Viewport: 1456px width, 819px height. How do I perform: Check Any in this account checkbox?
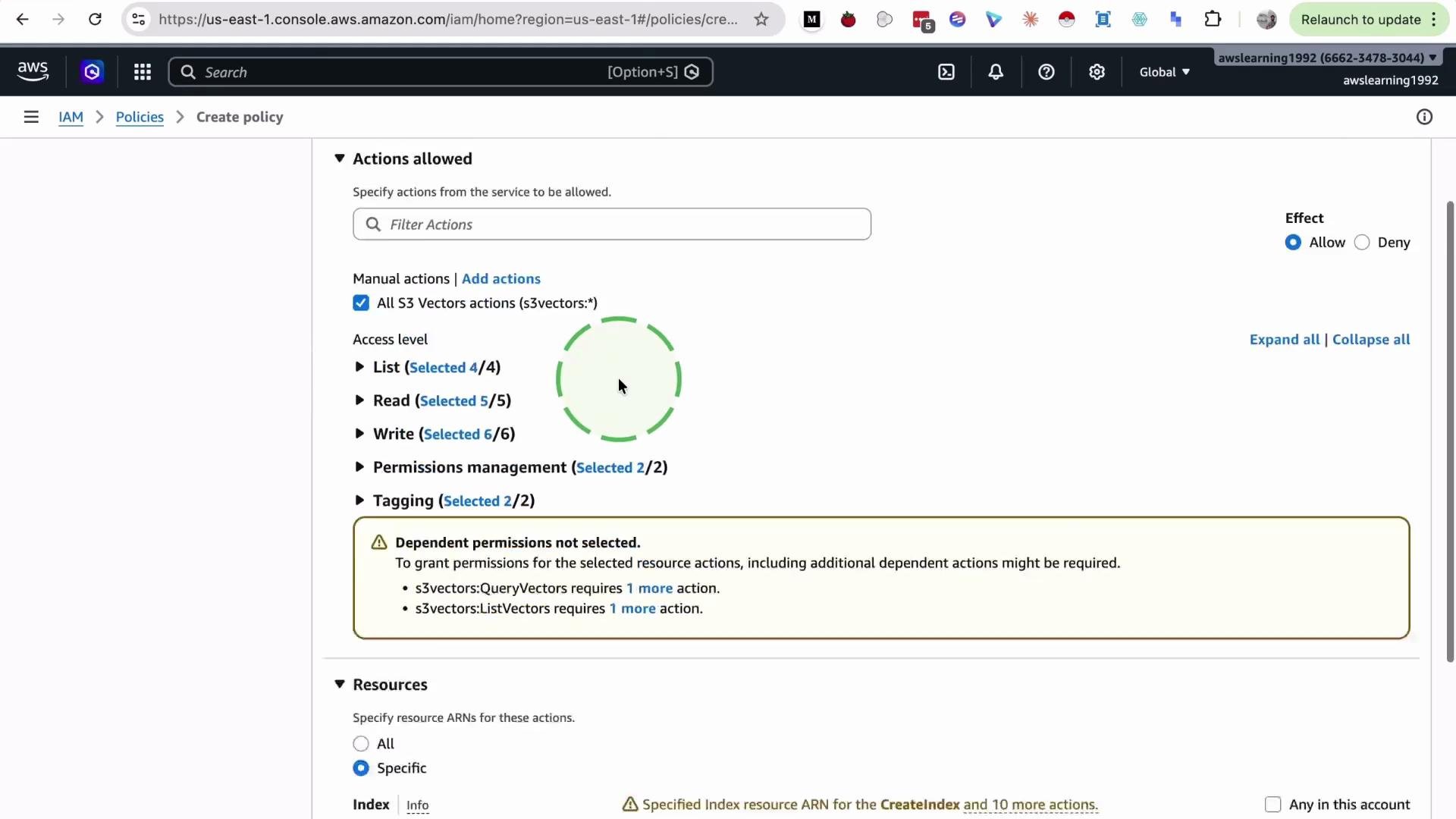(x=1272, y=805)
